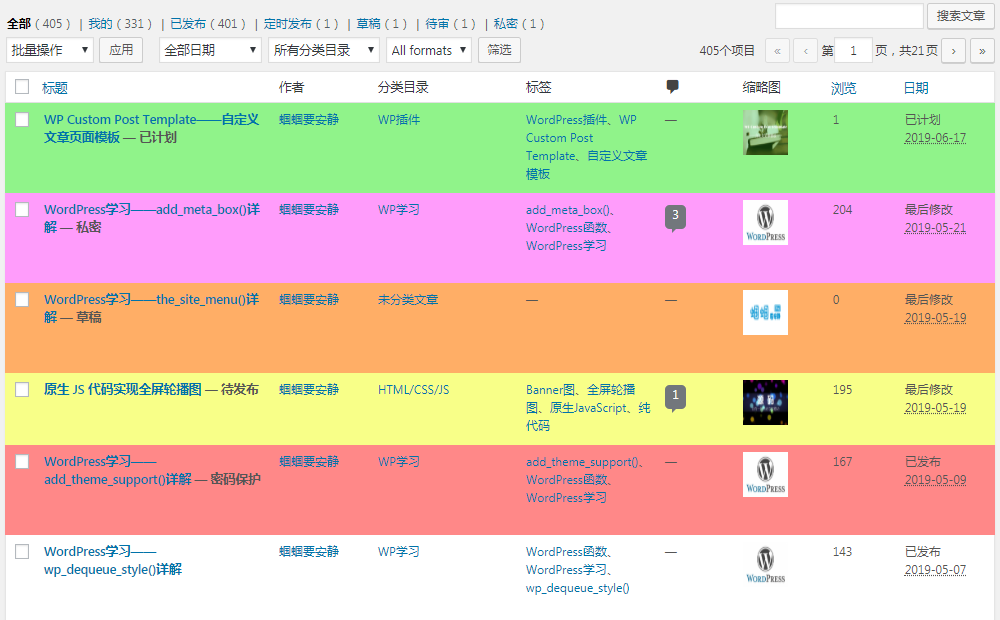The image size is (1000, 620).
Task: Open the All formats dropdown
Action: click(428, 50)
